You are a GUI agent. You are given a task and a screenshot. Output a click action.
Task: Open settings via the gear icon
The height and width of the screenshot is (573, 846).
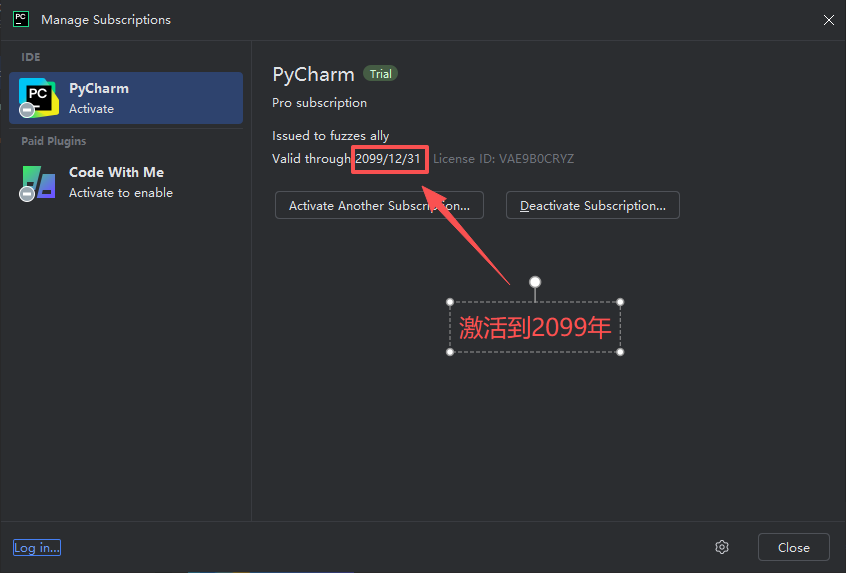coord(722,547)
